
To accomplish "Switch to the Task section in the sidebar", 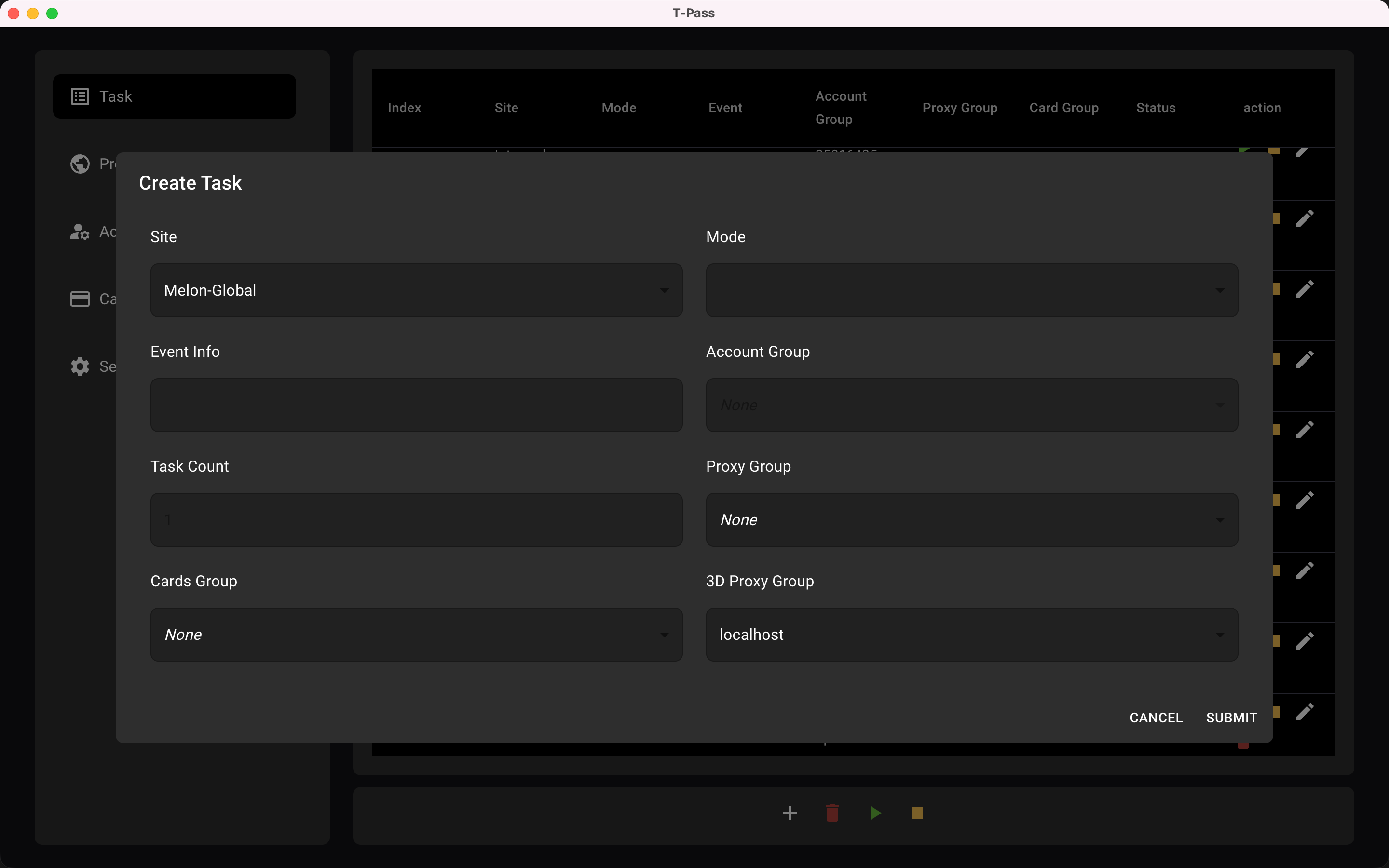I will 174,96.
